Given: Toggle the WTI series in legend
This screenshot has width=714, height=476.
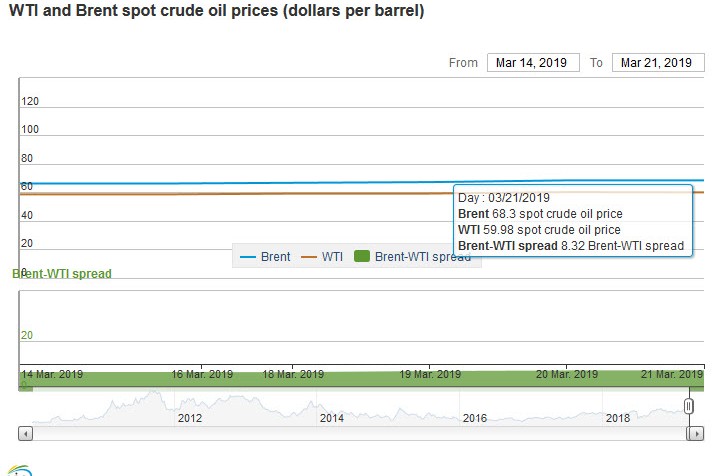Looking at the screenshot, I should click(x=322, y=256).
